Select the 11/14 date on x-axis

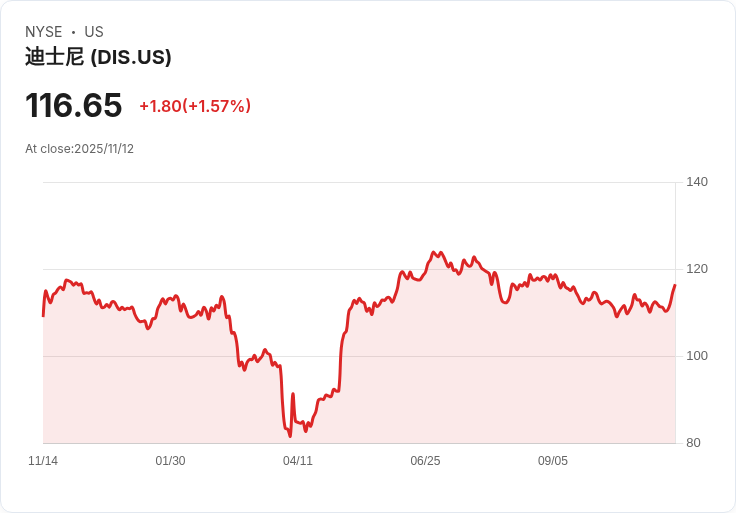click(43, 461)
